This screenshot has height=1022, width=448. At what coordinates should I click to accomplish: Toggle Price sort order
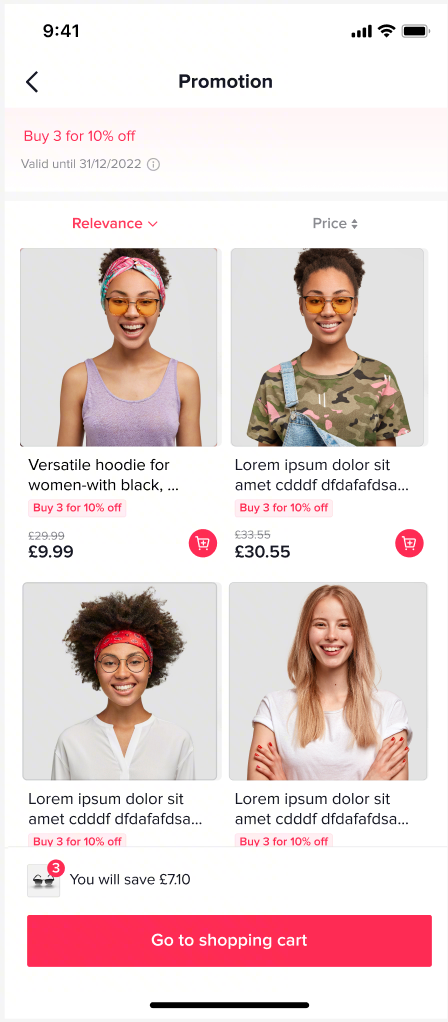pos(335,224)
